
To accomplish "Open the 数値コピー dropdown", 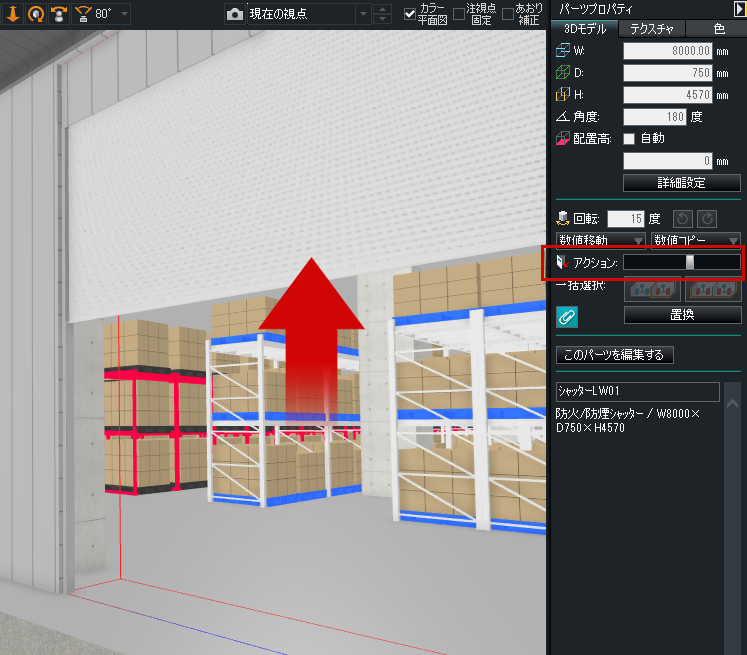I will pyautogui.click(x=695, y=240).
